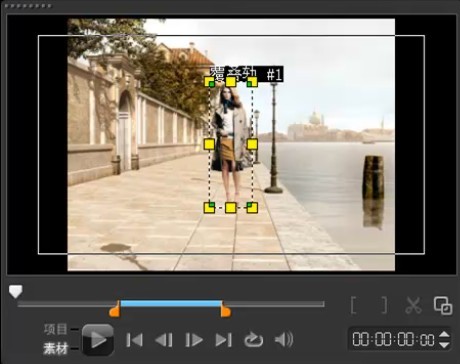Image resolution: width=460 pixels, height=364 pixels.
Task: Select the orange right trim marker
Action: point(226,310)
